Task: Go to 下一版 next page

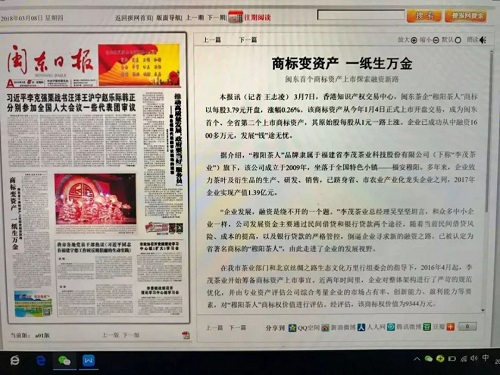Action: pos(131,335)
